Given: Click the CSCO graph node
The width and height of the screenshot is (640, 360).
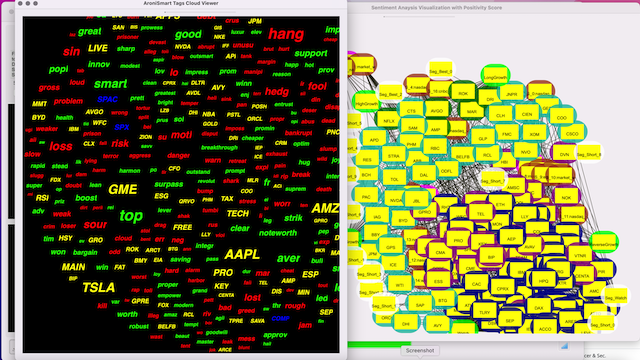Looking at the screenshot, I should pyautogui.click(x=572, y=133).
